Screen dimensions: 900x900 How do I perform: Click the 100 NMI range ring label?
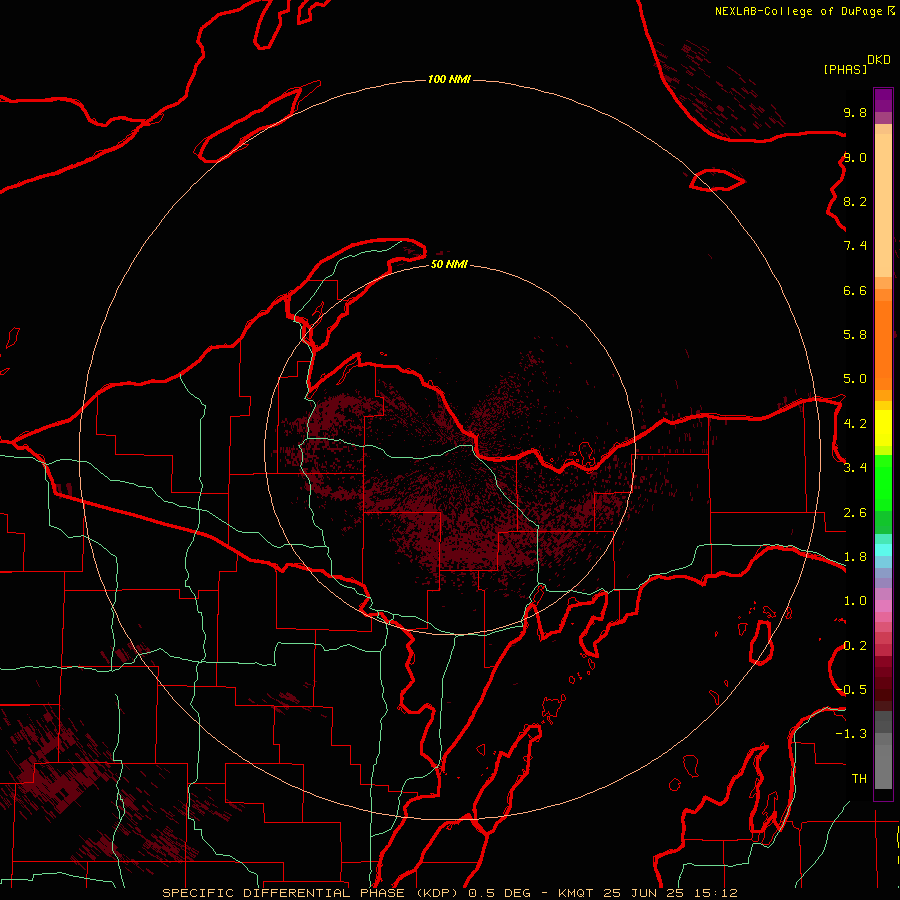449,79
